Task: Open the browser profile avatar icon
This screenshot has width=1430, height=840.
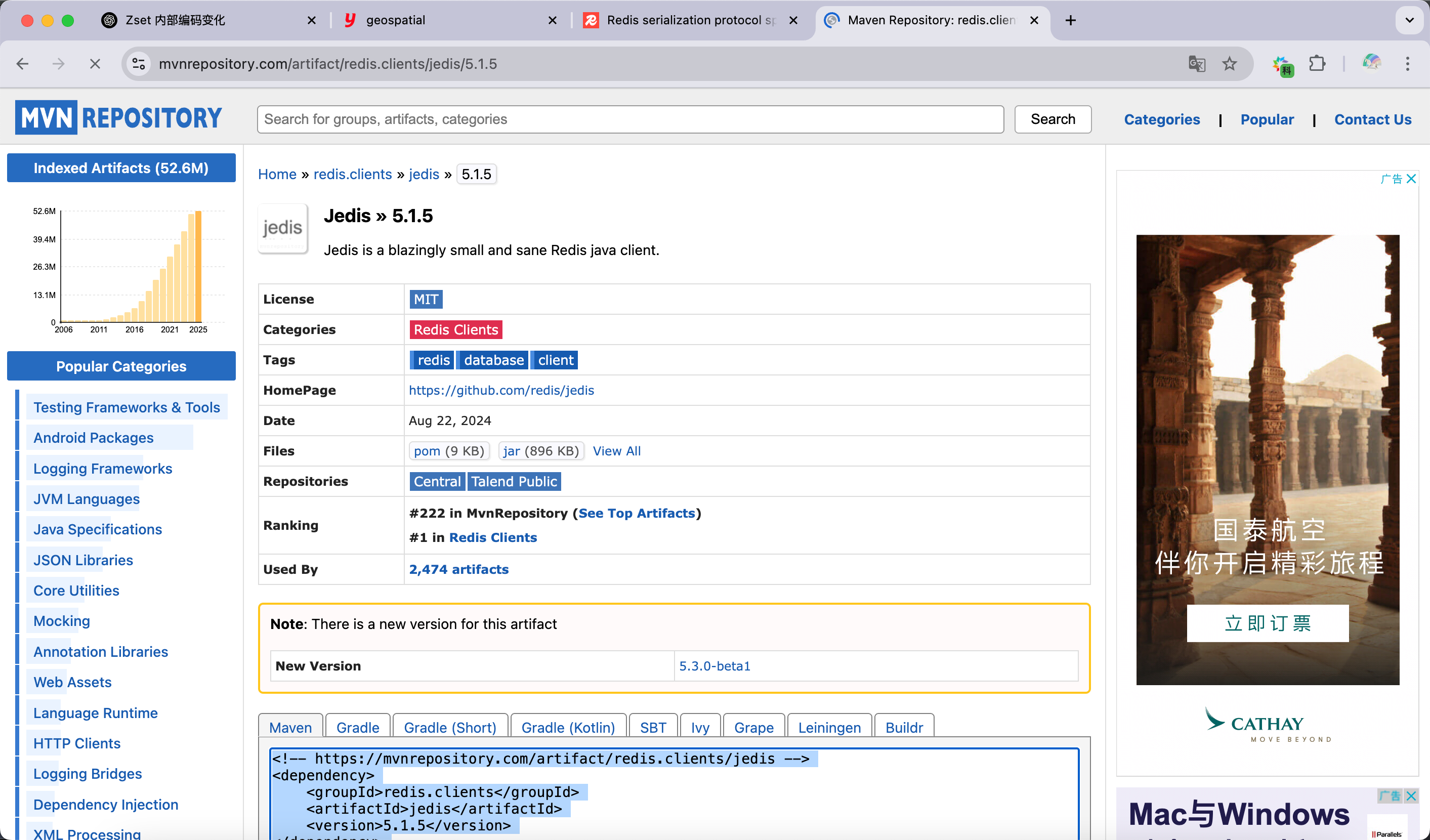Action: click(1371, 64)
